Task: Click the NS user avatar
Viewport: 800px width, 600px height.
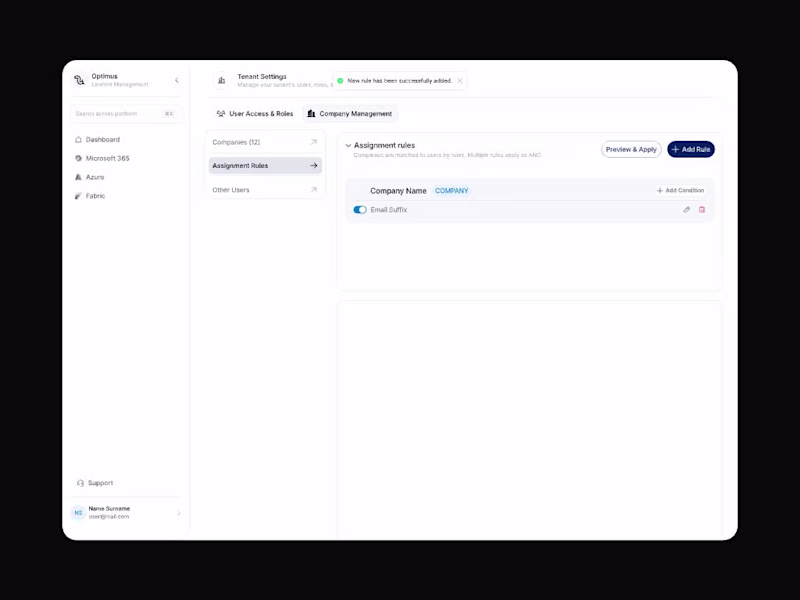Action: (x=78, y=513)
